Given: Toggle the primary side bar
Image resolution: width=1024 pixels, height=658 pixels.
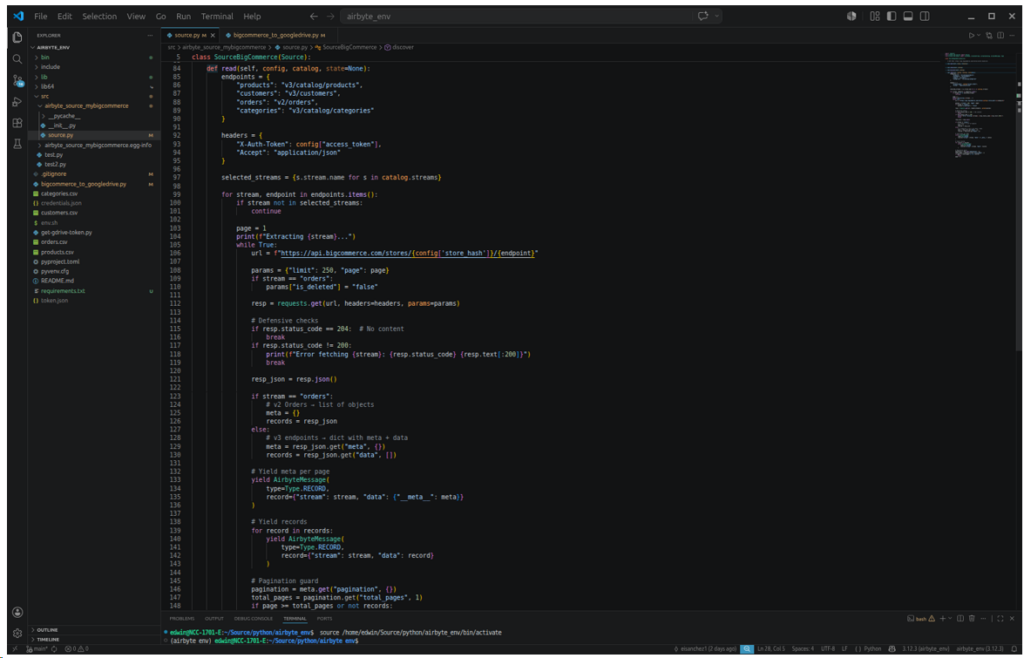Looking at the screenshot, I should [x=891, y=16].
